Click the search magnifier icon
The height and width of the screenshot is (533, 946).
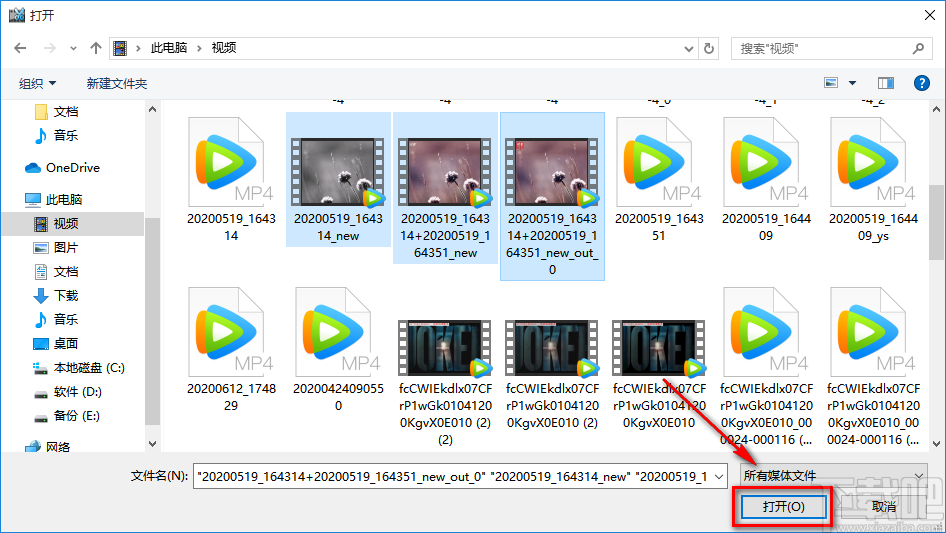[918, 48]
